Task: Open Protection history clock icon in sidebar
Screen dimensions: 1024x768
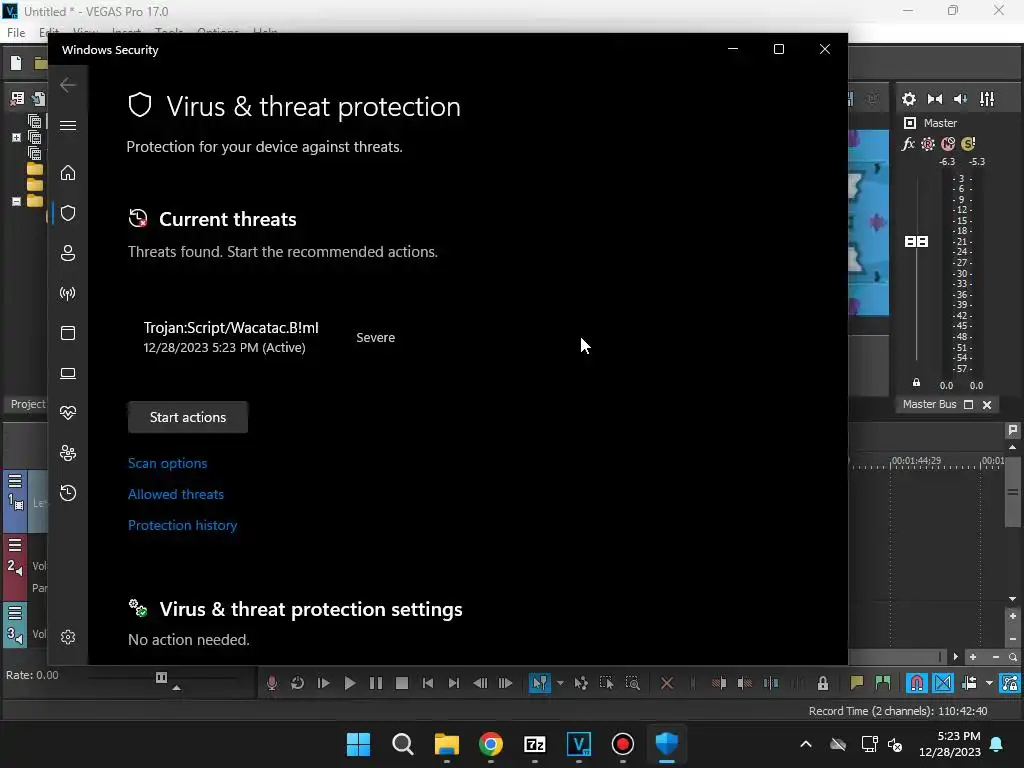Action: 68,493
